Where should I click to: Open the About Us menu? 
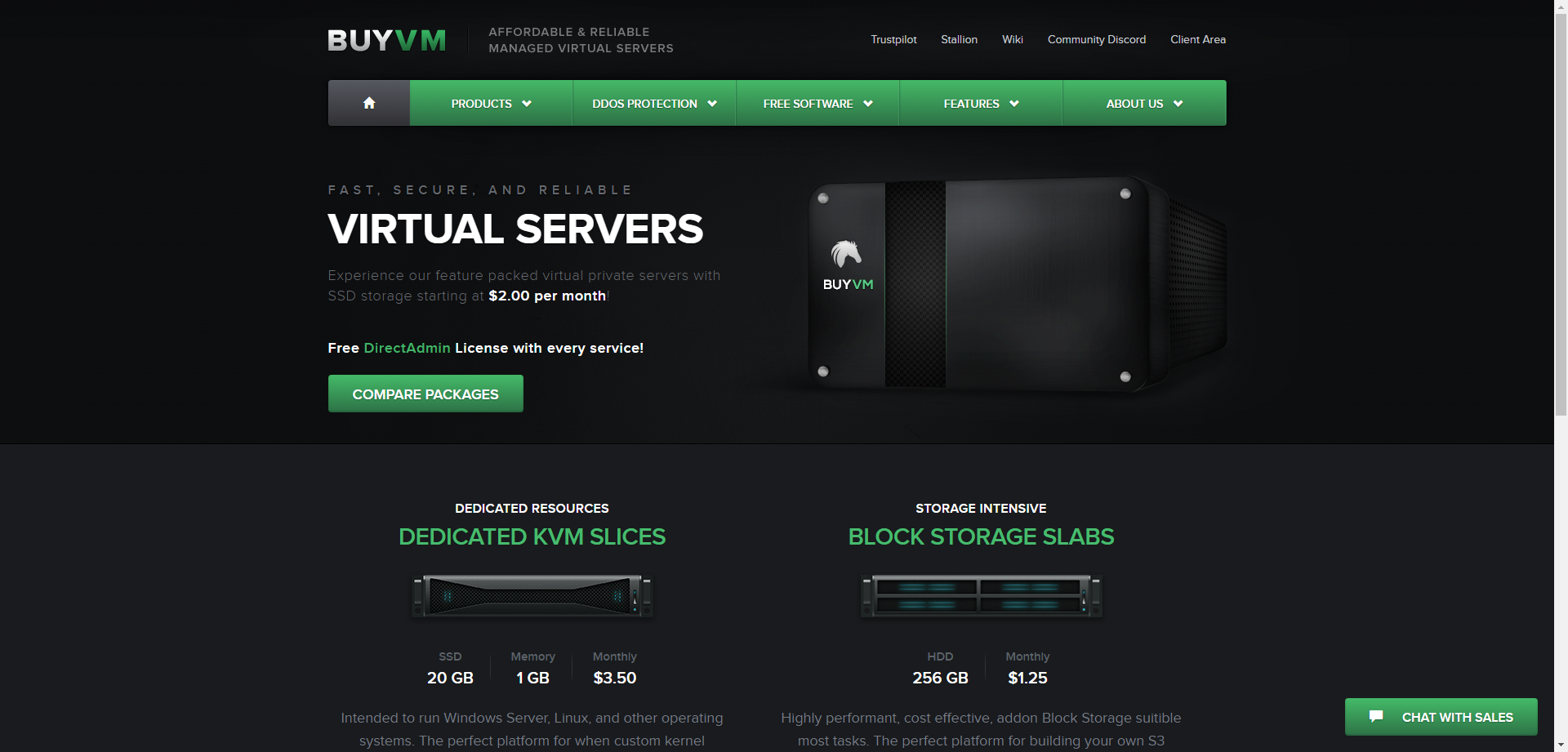(x=1144, y=103)
